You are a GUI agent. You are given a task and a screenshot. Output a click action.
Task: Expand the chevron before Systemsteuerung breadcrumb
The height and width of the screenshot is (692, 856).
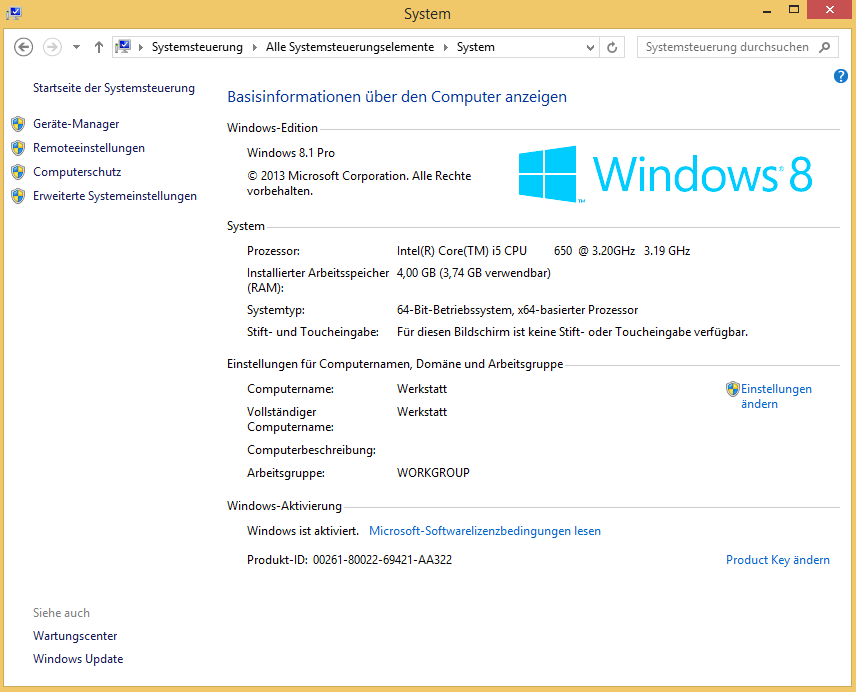(140, 47)
